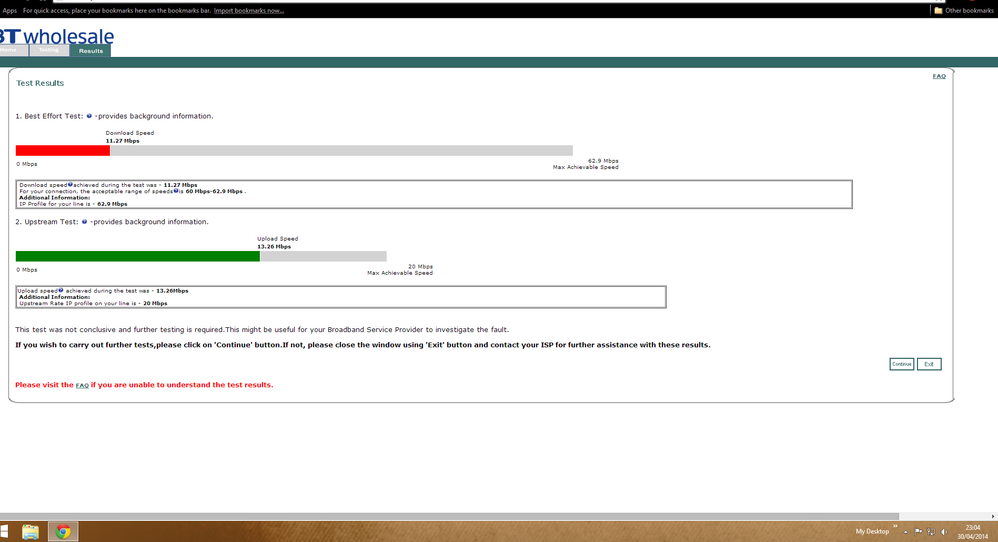This screenshot has height=542, width=998.
Task: Switch to the Testing tab
Action: (49, 50)
